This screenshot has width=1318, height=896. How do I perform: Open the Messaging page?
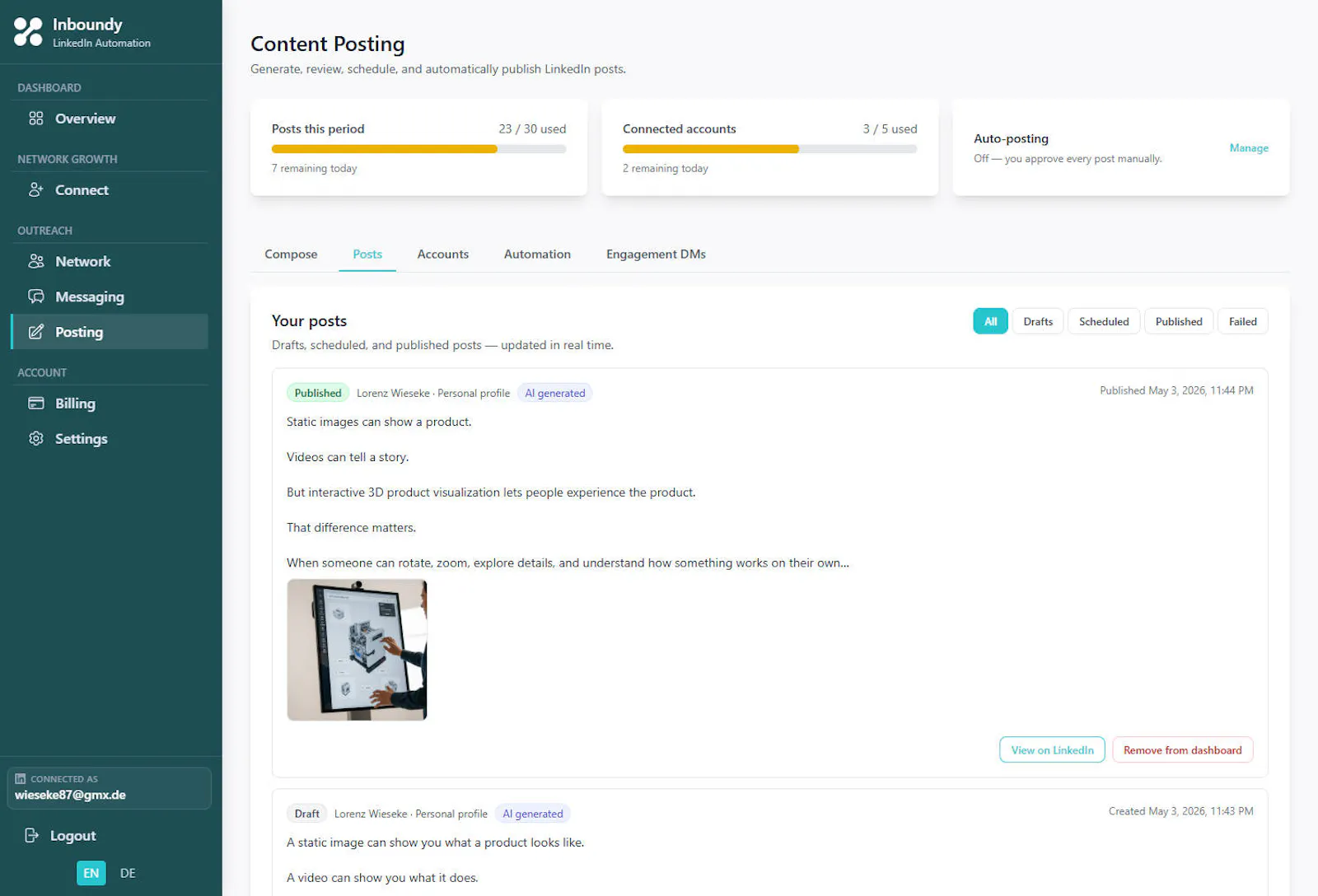click(x=110, y=297)
